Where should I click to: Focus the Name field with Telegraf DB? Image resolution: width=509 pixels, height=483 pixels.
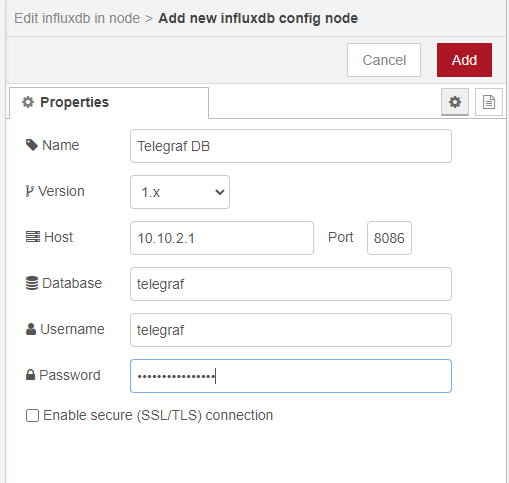click(291, 146)
